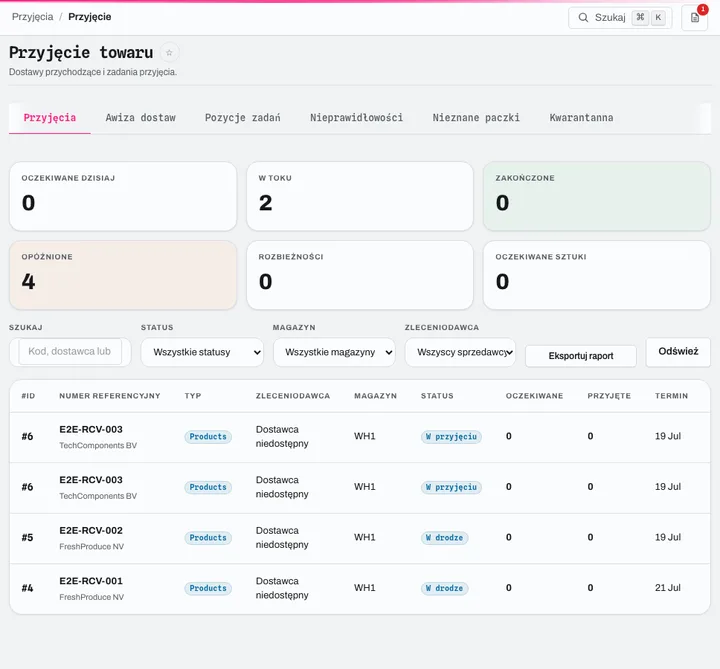
Task: Click FreshProduce NV under E2E-RCV-002
Action: click(91, 546)
